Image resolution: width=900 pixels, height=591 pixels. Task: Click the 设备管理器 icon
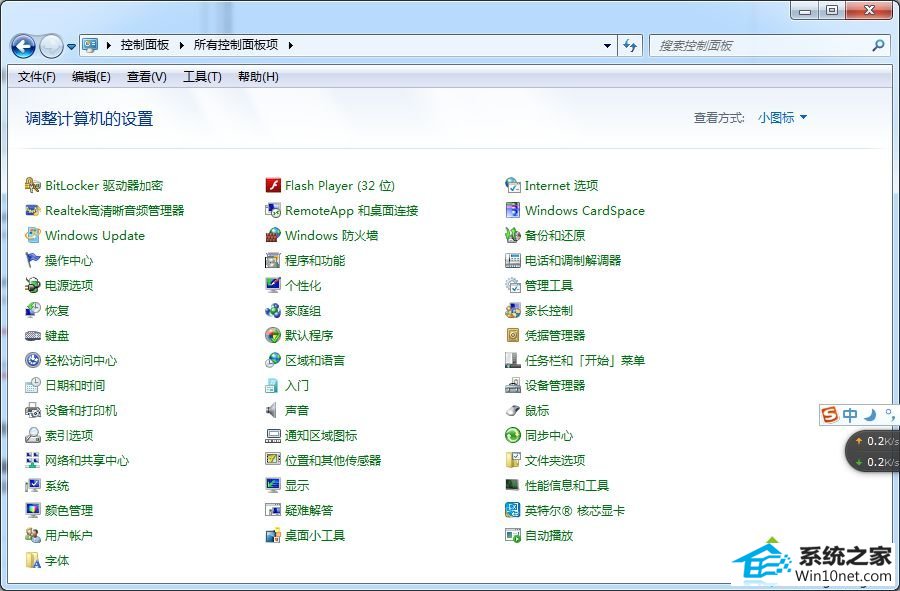coord(513,386)
